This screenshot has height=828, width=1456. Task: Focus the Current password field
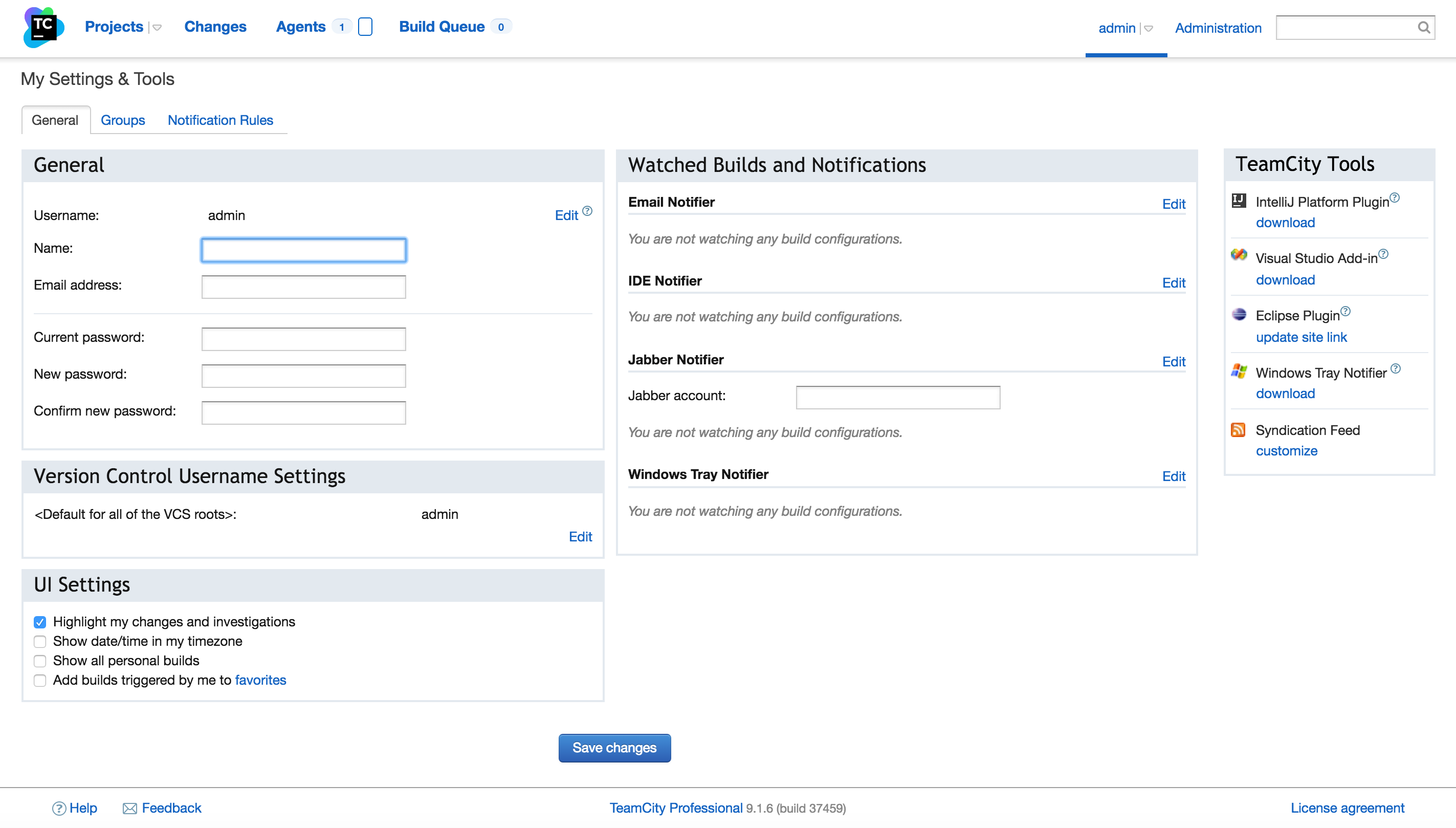[x=303, y=339]
